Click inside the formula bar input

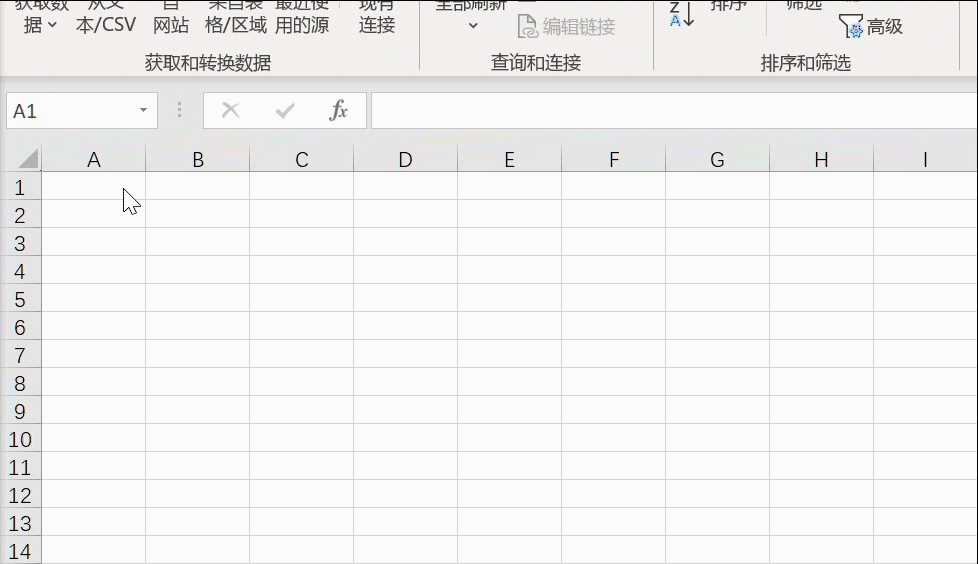click(674, 110)
